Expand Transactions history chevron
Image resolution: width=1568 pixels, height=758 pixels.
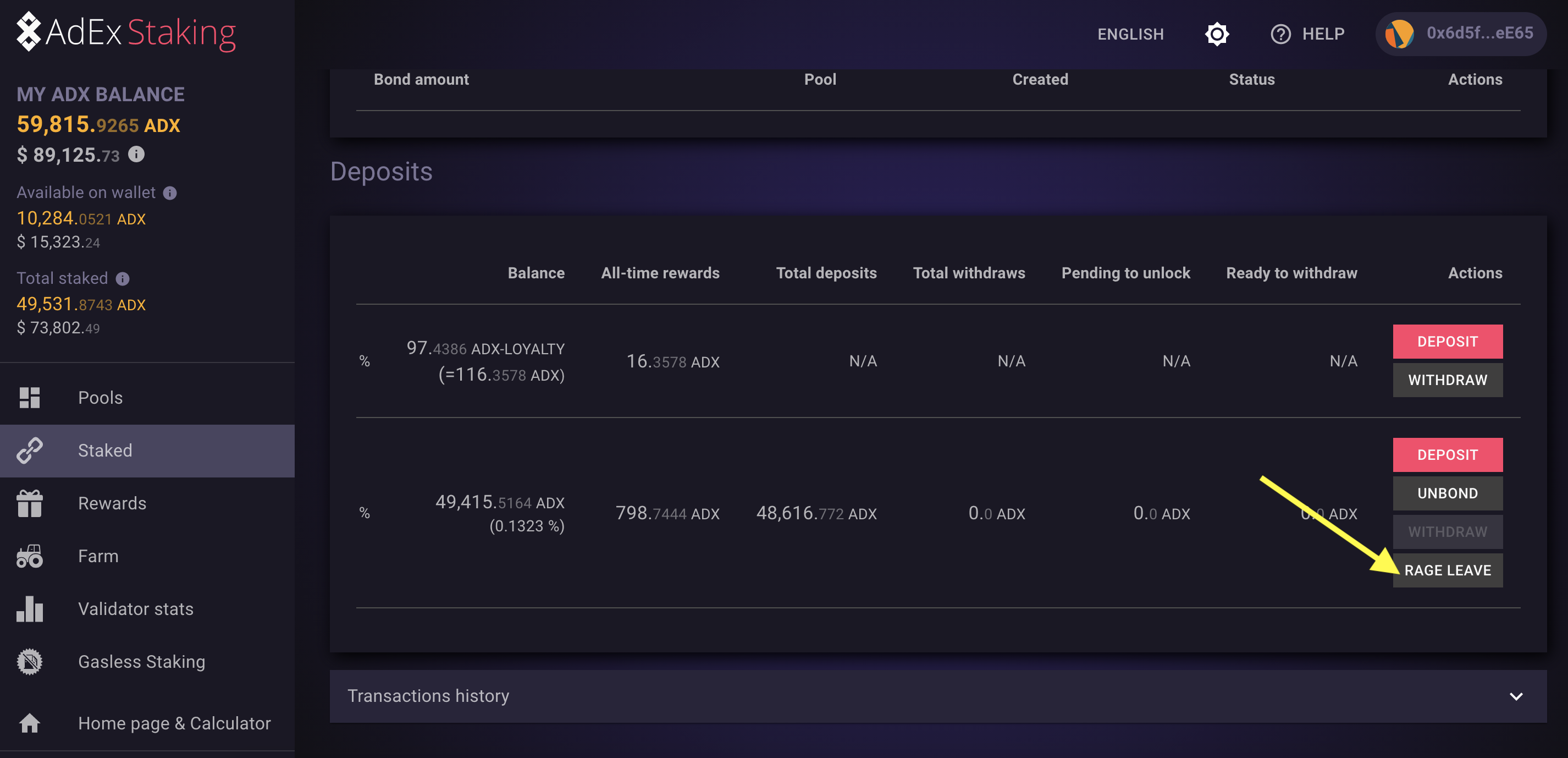pyautogui.click(x=1516, y=696)
